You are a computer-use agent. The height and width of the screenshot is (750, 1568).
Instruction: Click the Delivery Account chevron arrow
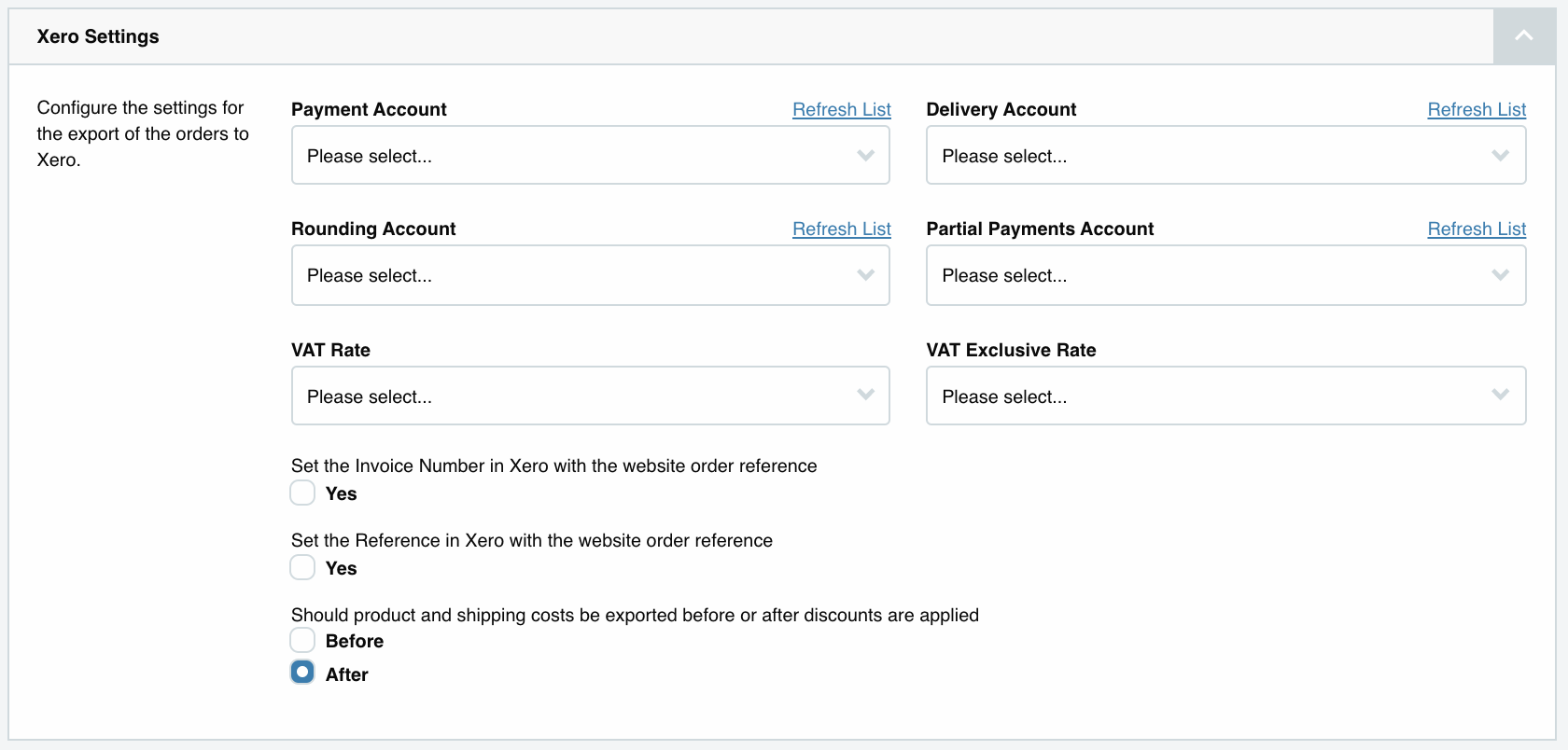1500,156
